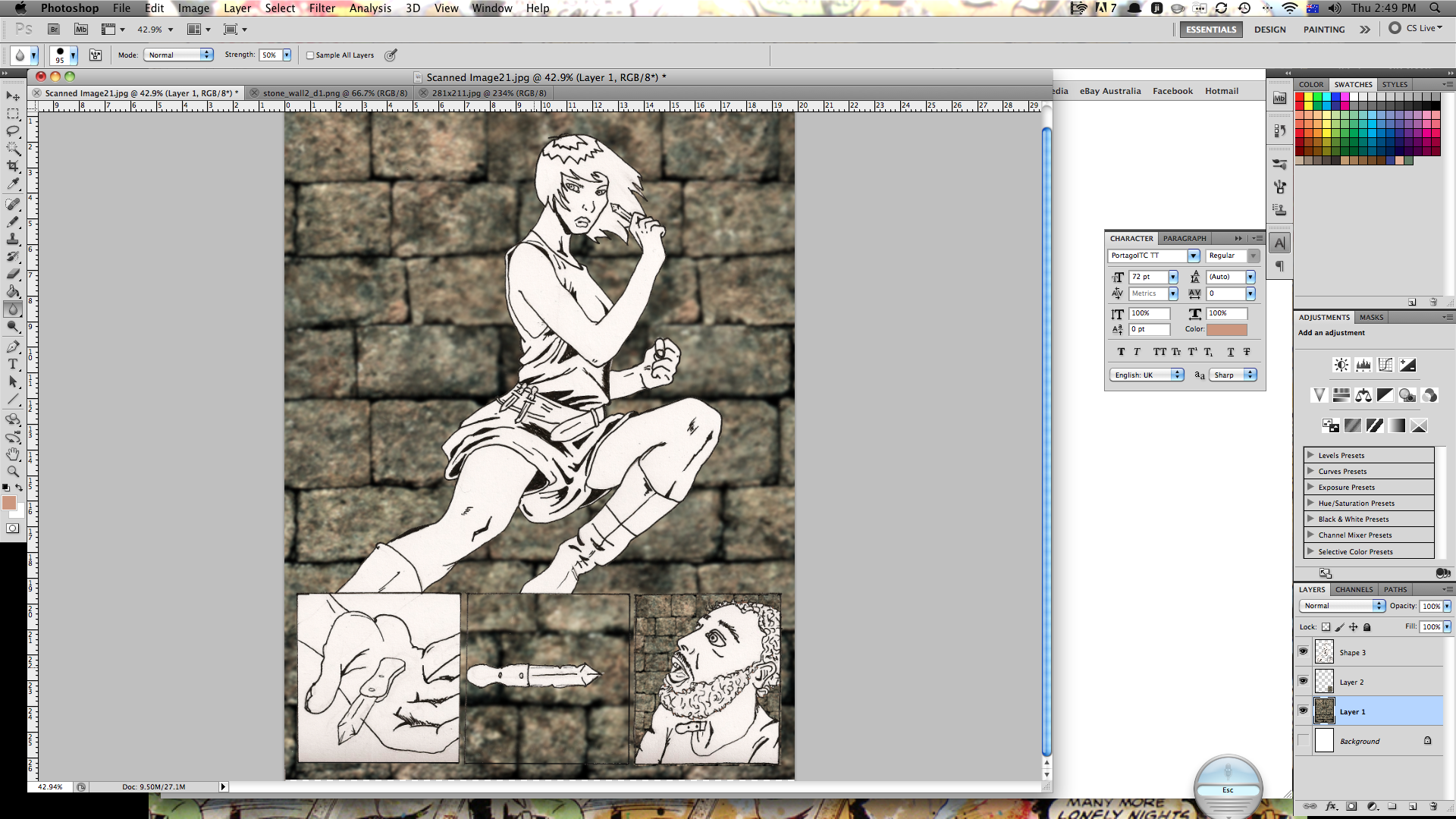The height and width of the screenshot is (819, 1456).
Task: Toggle lock image pixels
Action: pyautogui.click(x=1340, y=627)
